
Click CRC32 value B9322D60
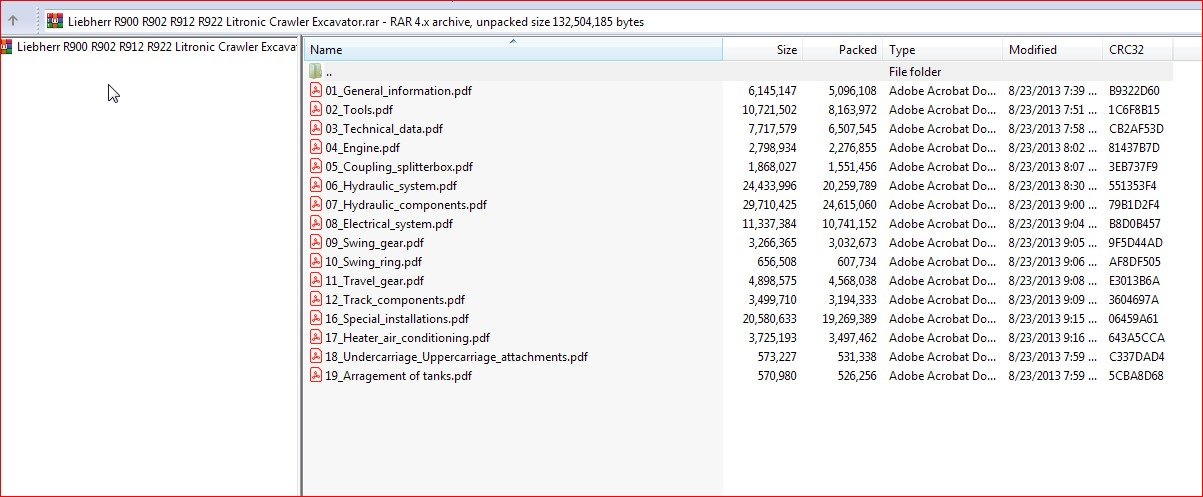pos(1134,91)
